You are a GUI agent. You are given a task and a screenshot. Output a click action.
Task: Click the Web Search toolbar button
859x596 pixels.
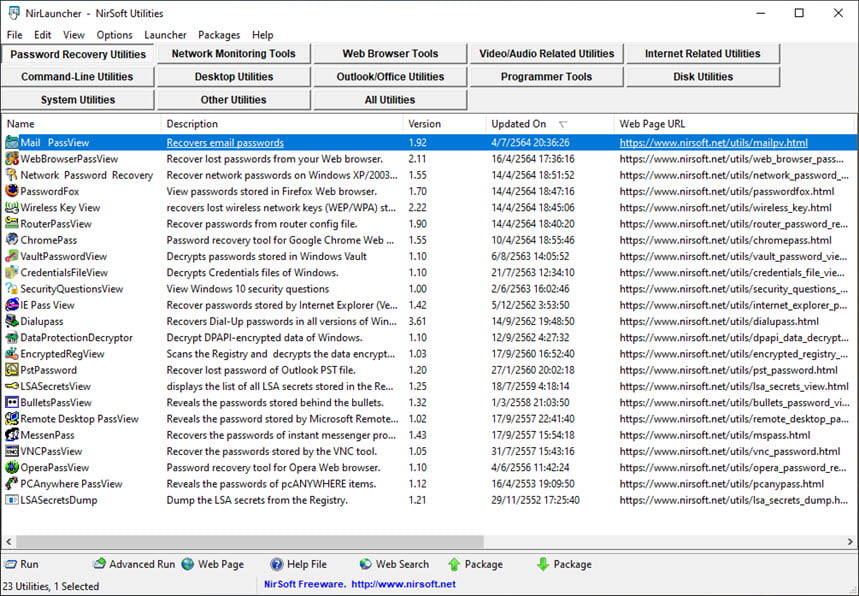[394, 564]
